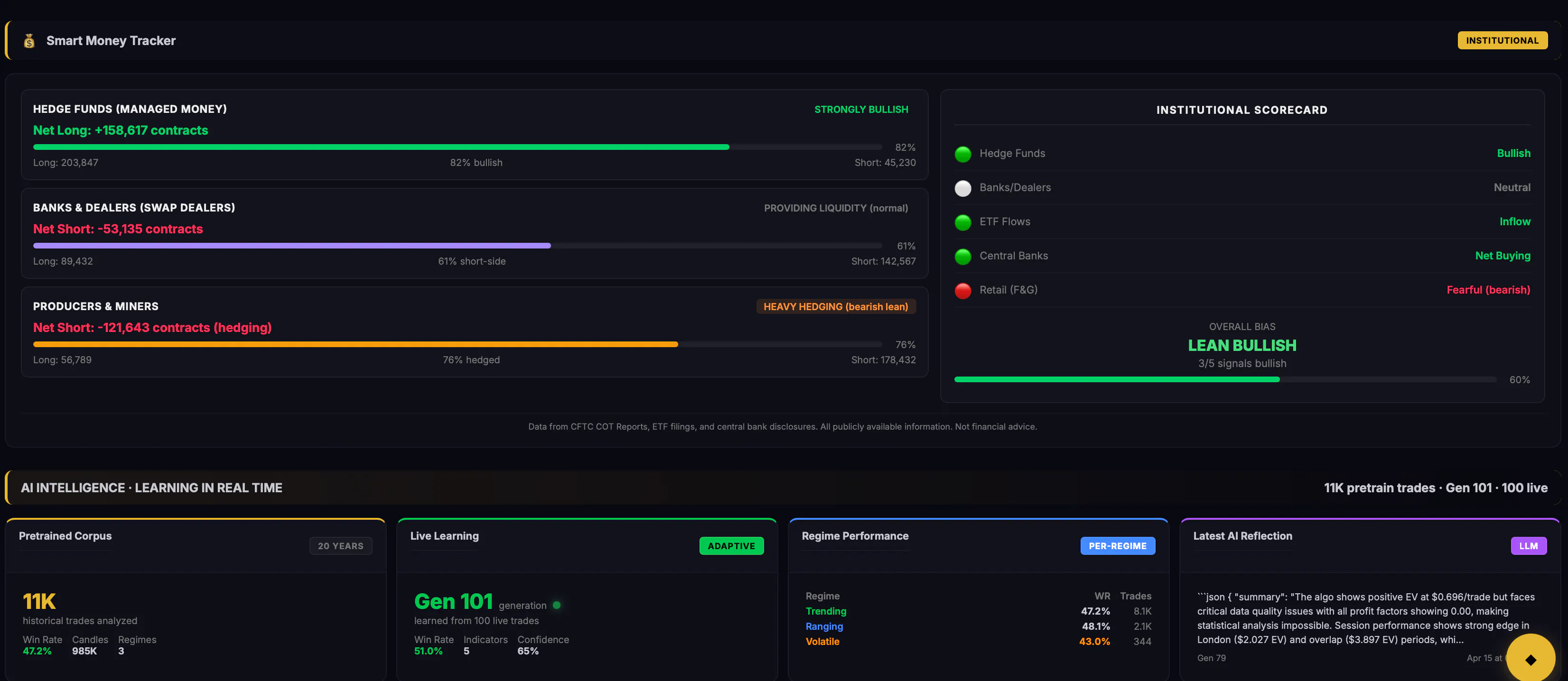Screen dimensions: 1568x681
Task: Click the Smart Money Tracker heading
Action: coord(111,41)
